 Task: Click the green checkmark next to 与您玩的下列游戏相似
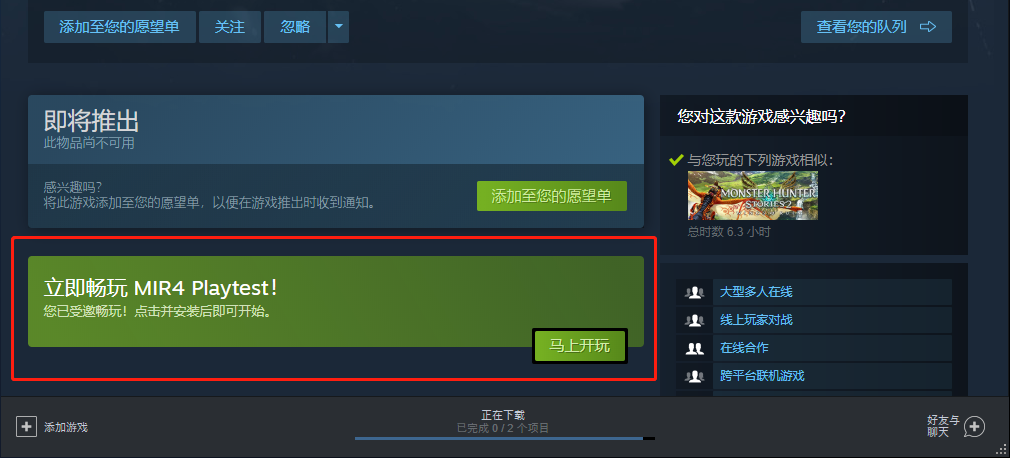676,160
